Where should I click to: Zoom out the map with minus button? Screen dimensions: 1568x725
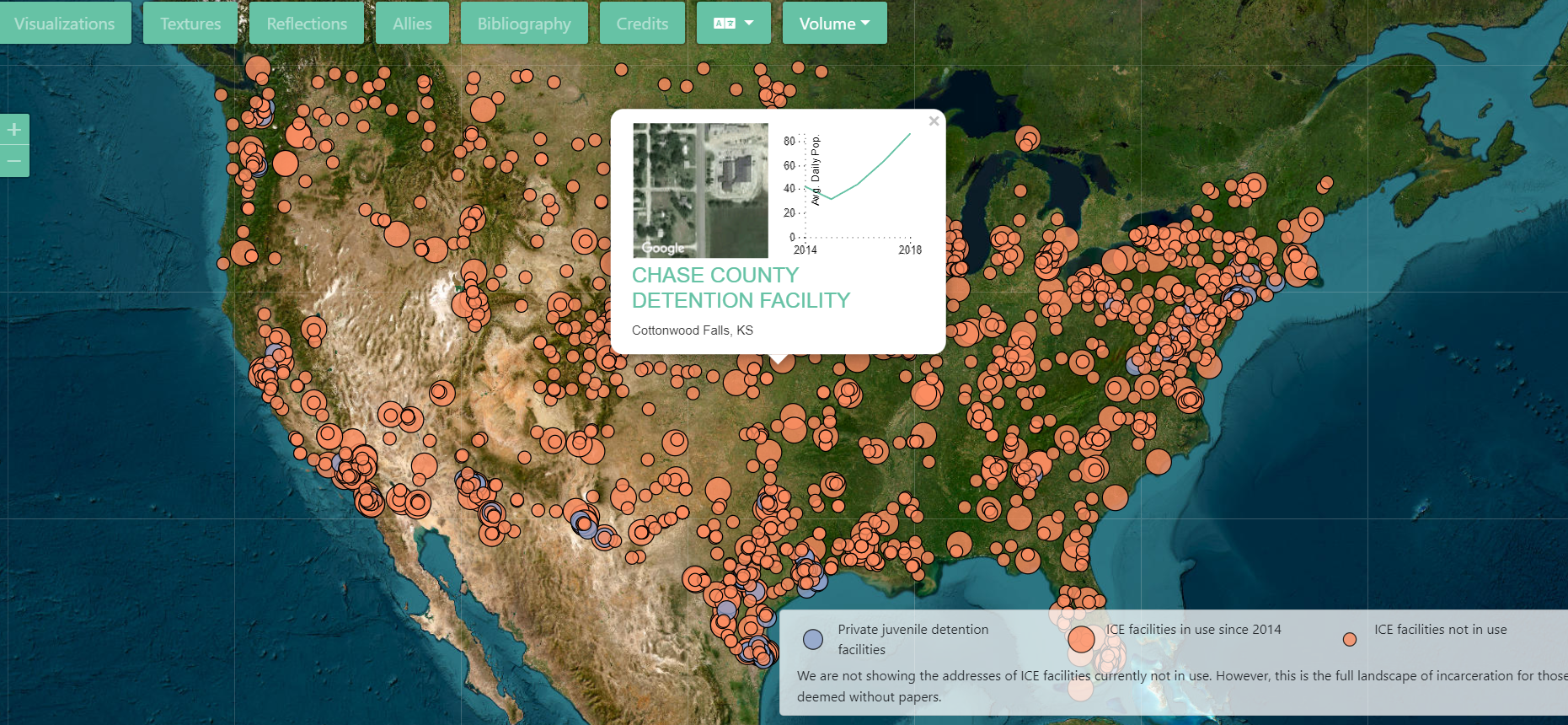pos(14,161)
